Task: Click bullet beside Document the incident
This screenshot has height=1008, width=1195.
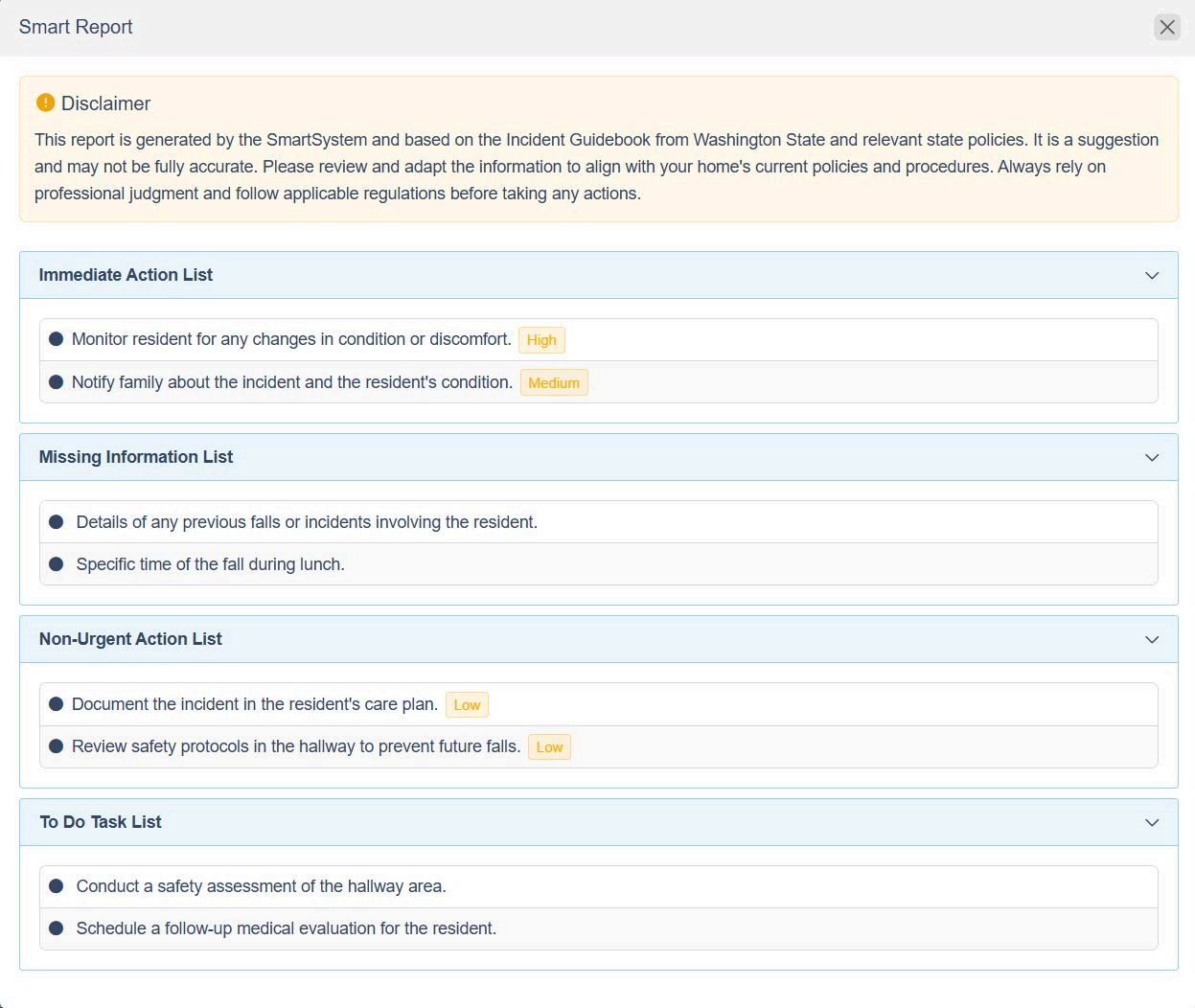Action: click(x=56, y=704)
